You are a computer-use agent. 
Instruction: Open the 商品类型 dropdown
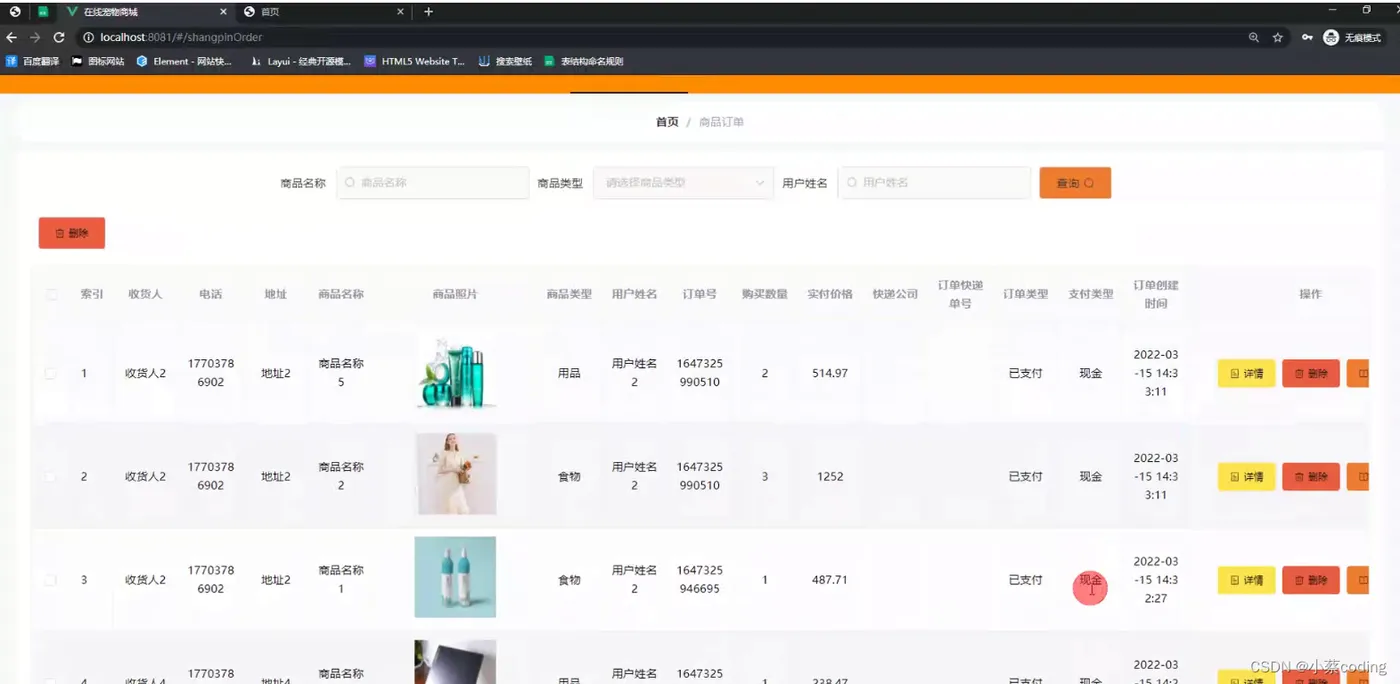pos(682,183)
